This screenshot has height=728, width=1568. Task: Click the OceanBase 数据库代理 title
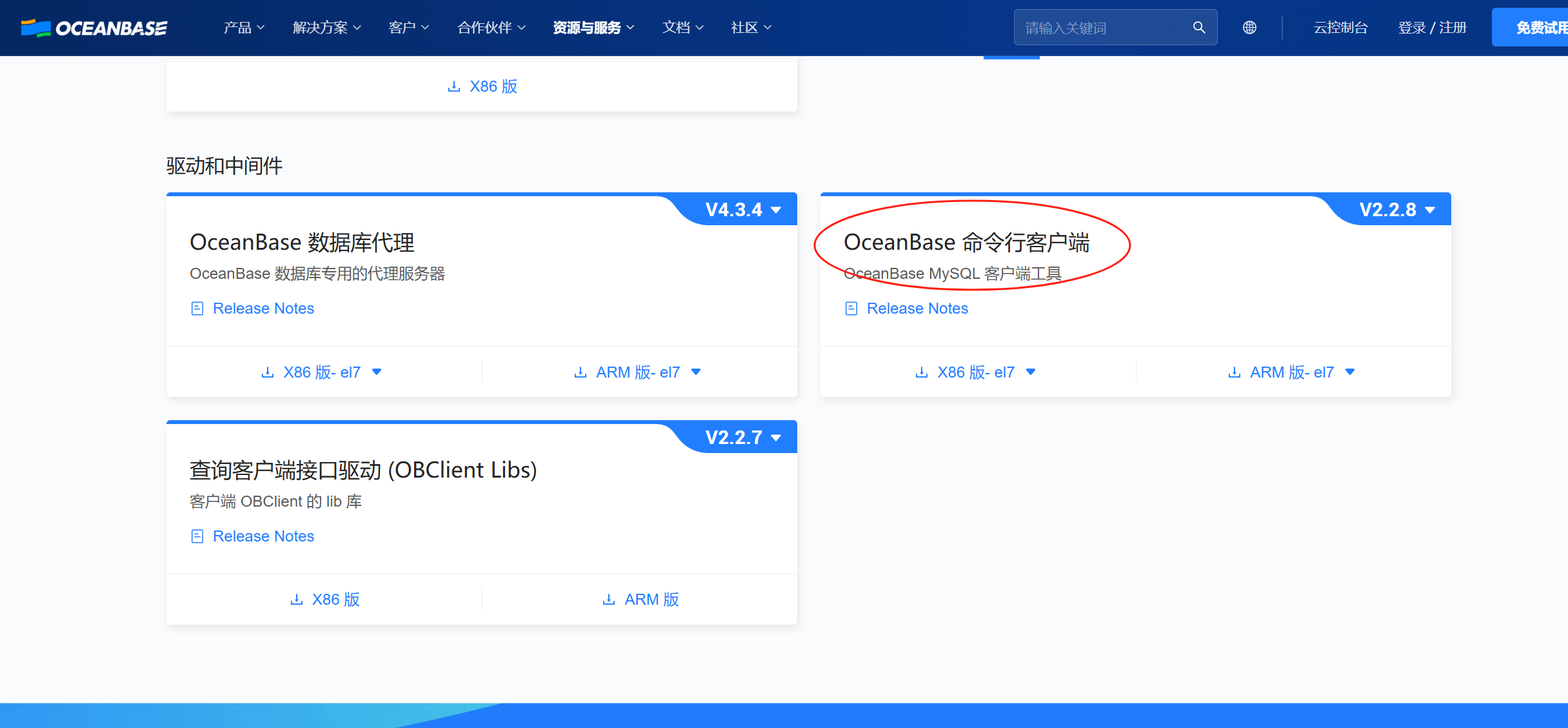(x=302, y=243)
